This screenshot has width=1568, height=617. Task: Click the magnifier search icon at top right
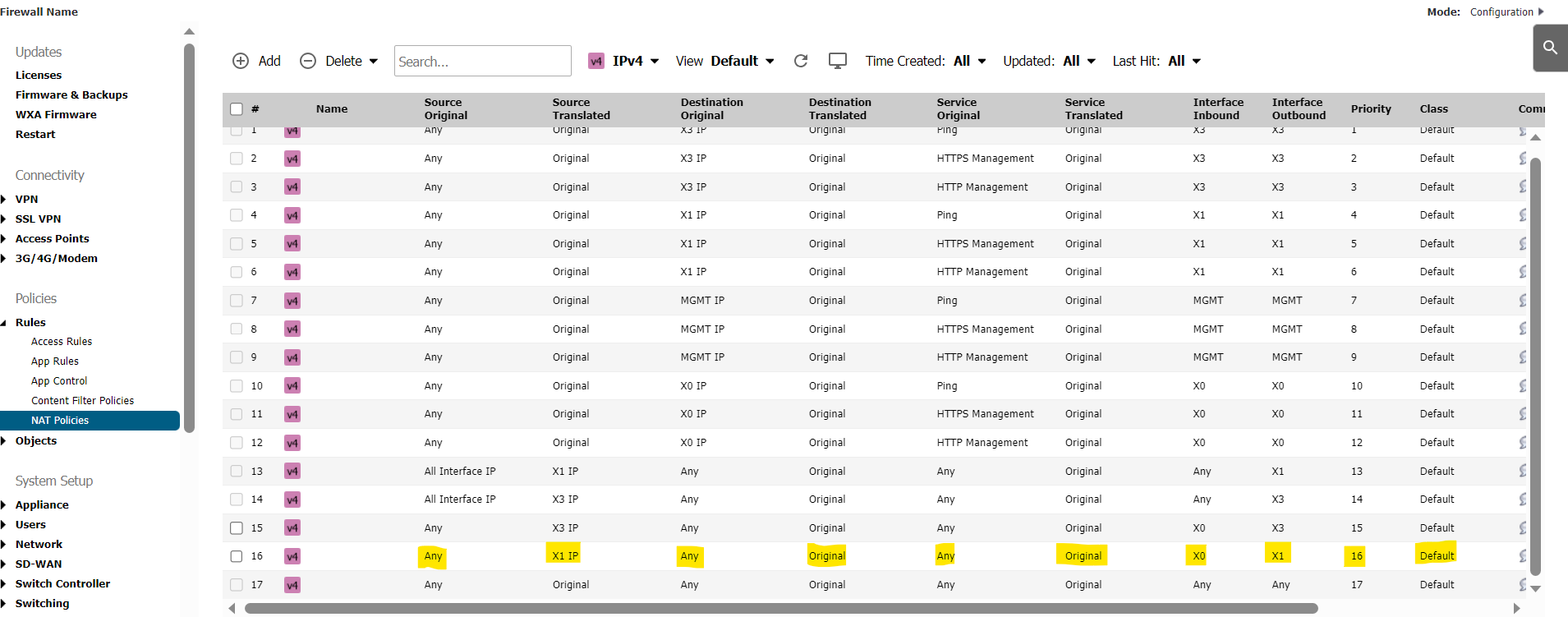click(x=1550, y=48)
